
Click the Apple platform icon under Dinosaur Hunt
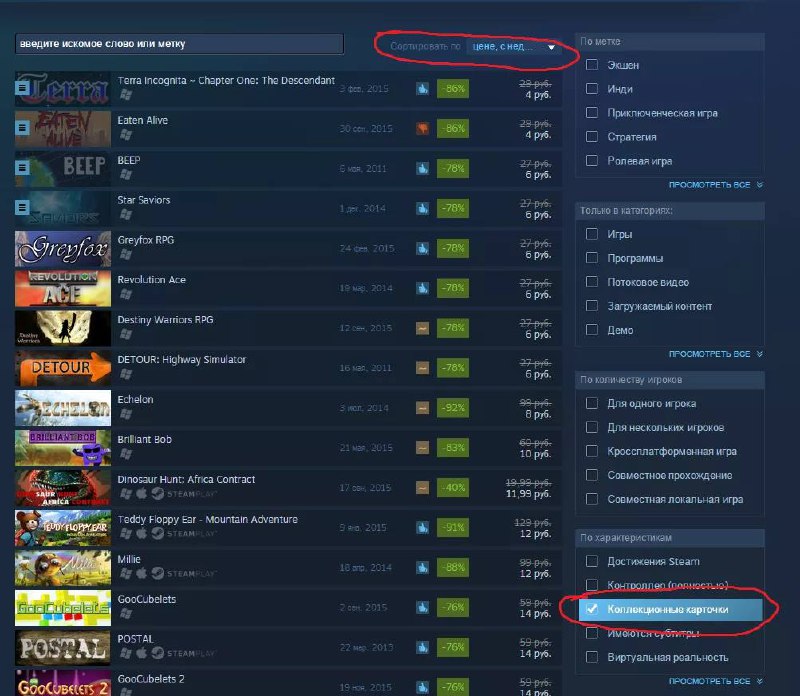(x=142, y=493)
